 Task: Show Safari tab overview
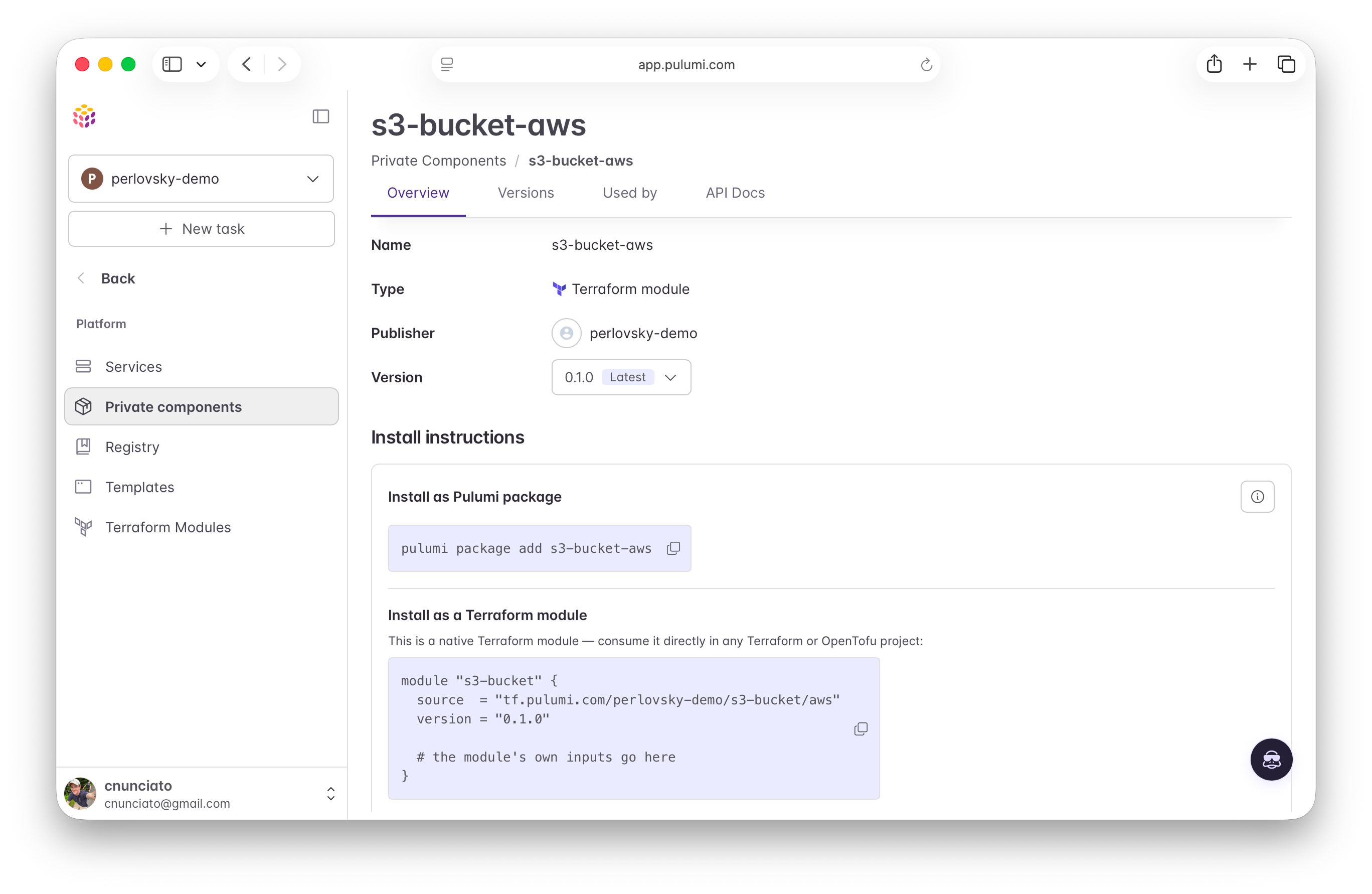(1286, 64)
